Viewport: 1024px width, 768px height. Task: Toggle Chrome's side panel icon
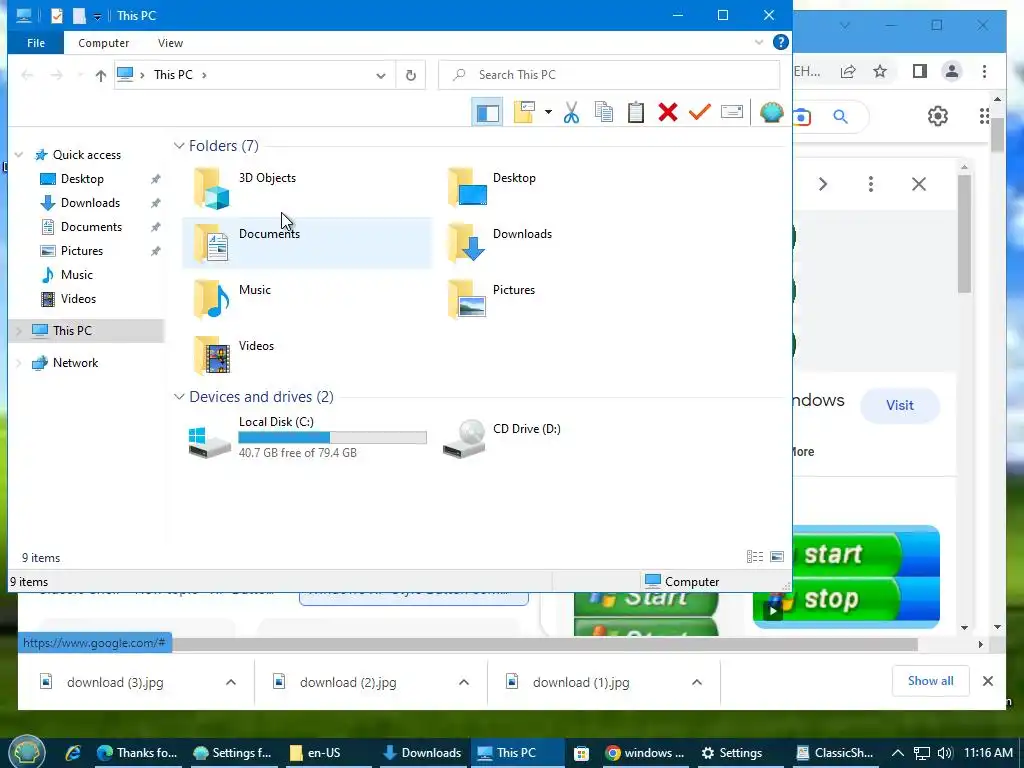pos(920,71)
